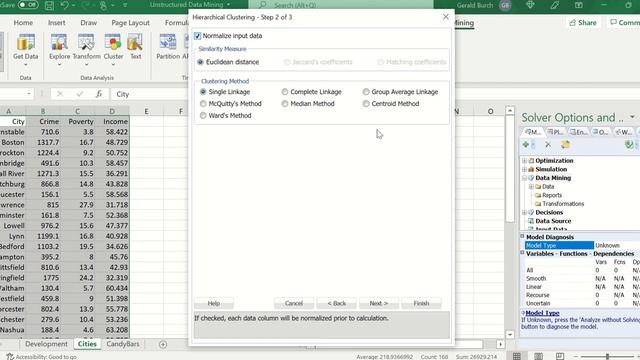Toggle the Normalize input data checkbox
This screenshot has width=640, height=360.
[x=198, y=36]
